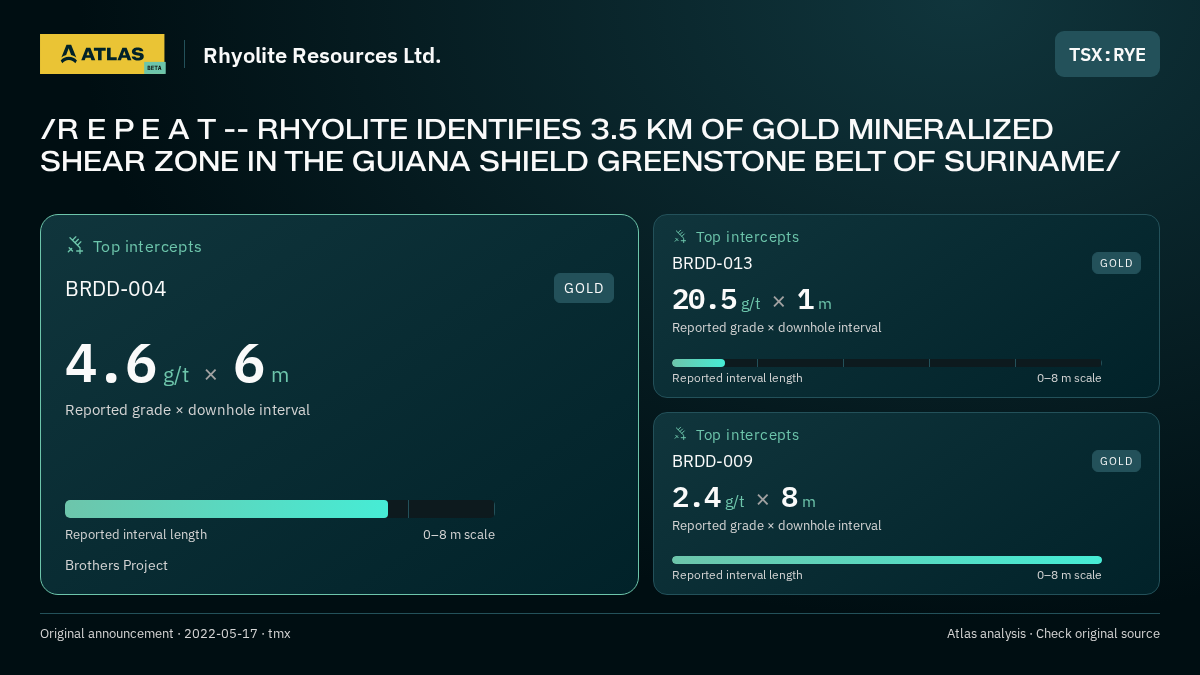Click the GOLD tag on the BRDD-009 card
1200x675 pixels.
coord(1116,461)
